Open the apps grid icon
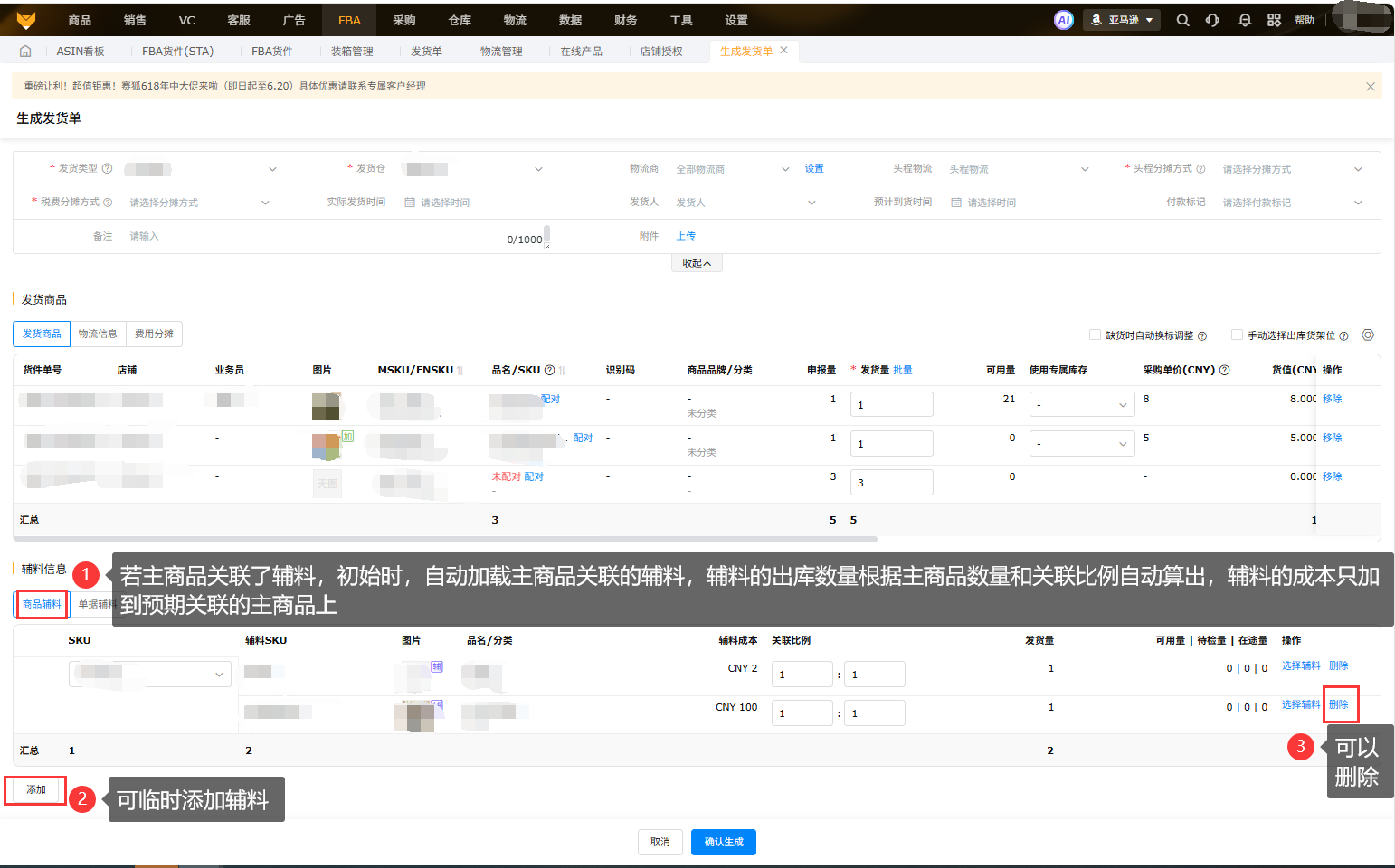The image size is (1395, 868). [1274, 20]
